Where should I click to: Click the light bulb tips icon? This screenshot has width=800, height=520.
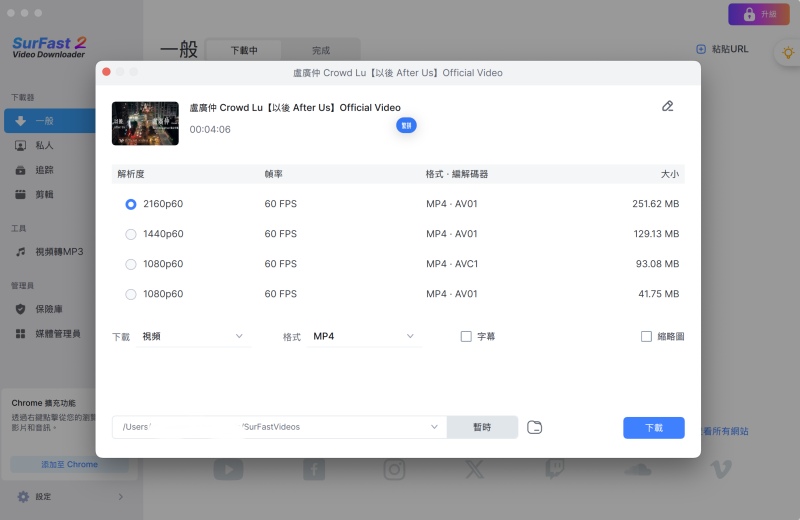(x=788, y=52)
